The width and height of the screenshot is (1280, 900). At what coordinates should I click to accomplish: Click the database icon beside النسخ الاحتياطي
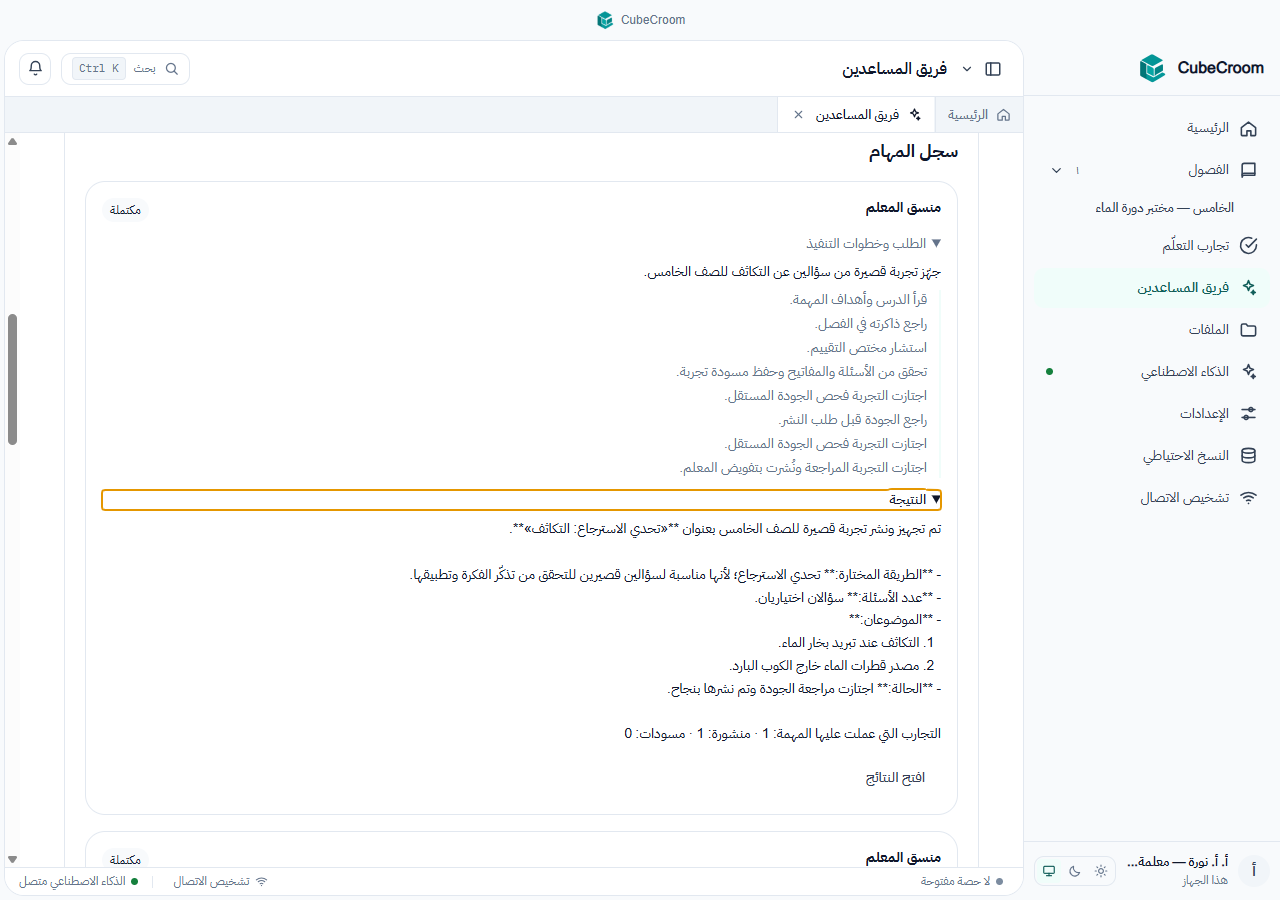[x=1248, y=456]
